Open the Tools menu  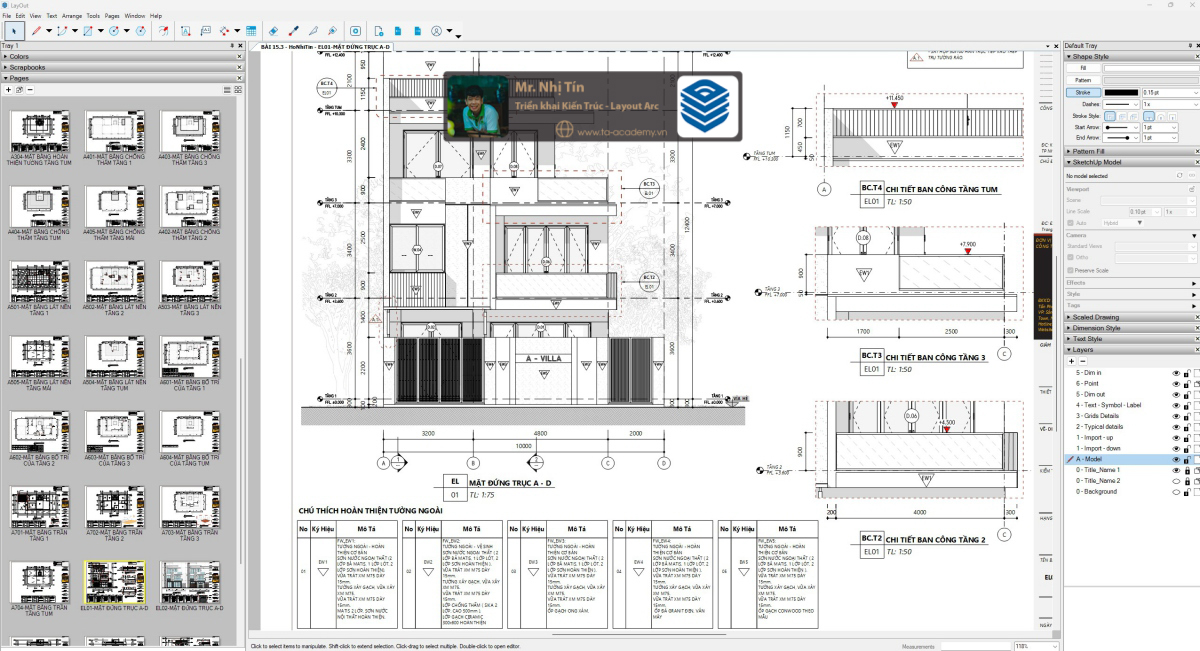pyautogui.click(x=93, y=16)
